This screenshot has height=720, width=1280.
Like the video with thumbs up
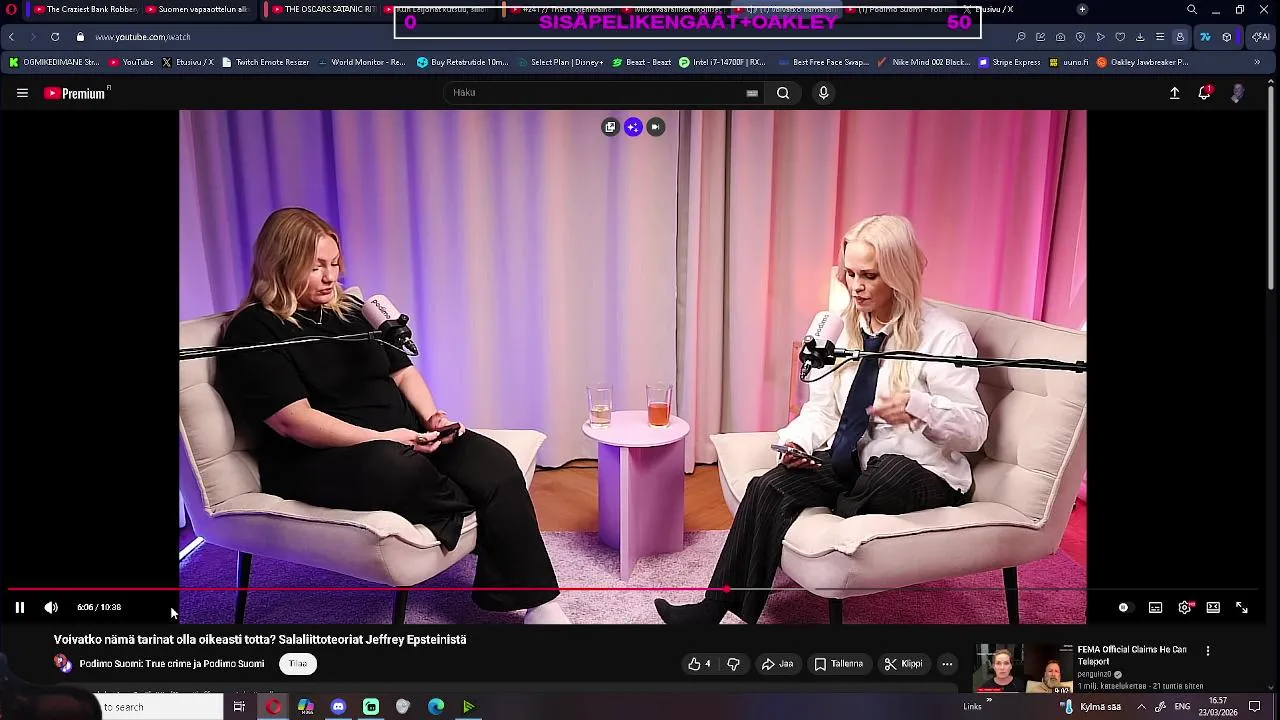coord(700,664)
